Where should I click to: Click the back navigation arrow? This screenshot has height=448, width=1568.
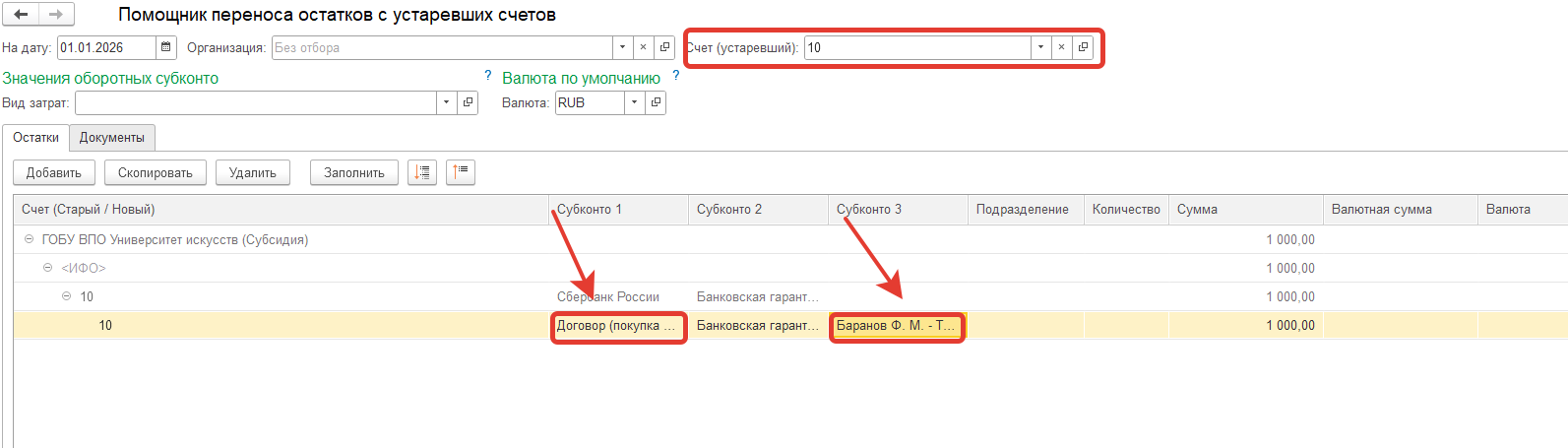click(x=21, y=15)
